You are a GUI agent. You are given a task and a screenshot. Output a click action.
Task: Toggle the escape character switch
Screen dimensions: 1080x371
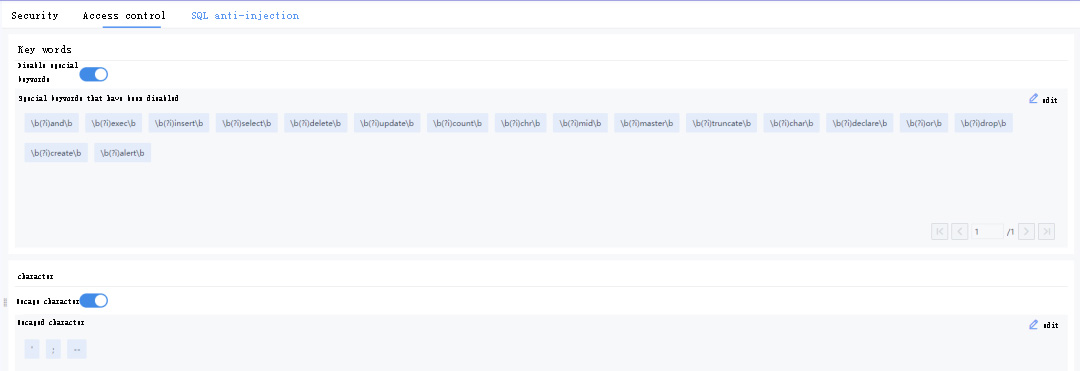click(x=94, y=301)
